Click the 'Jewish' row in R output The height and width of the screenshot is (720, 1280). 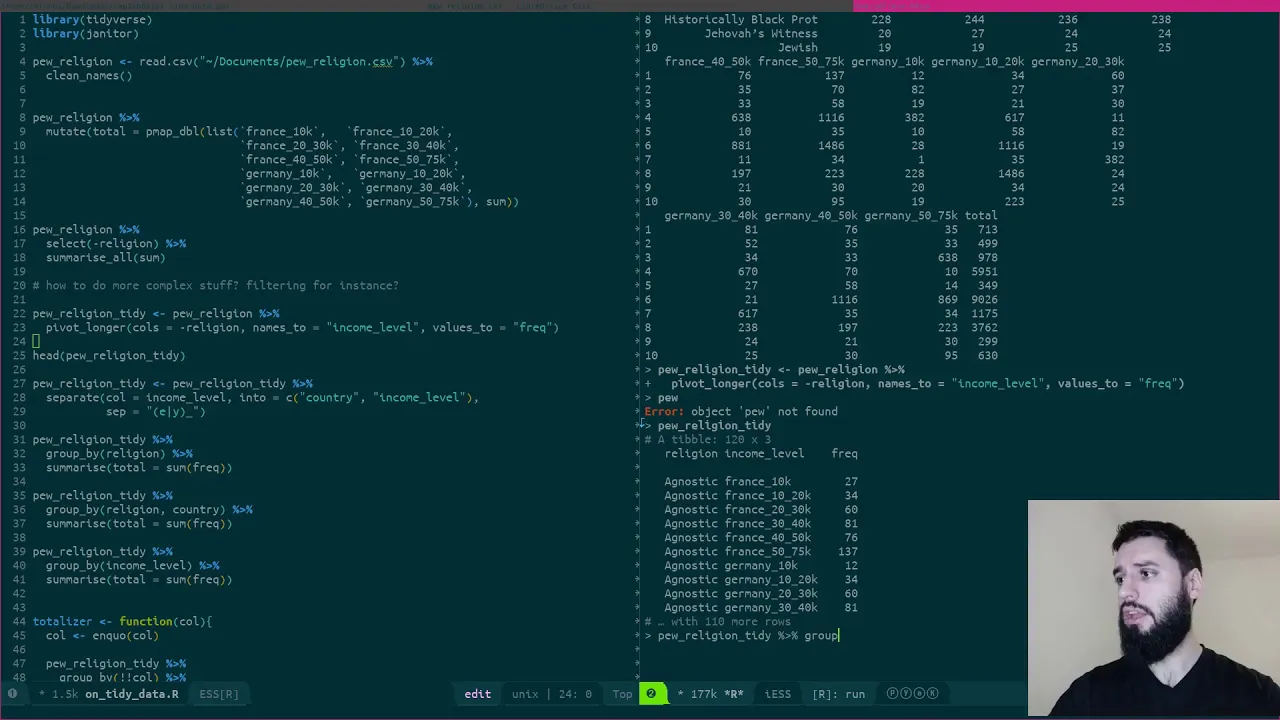[x=907, y=47]
